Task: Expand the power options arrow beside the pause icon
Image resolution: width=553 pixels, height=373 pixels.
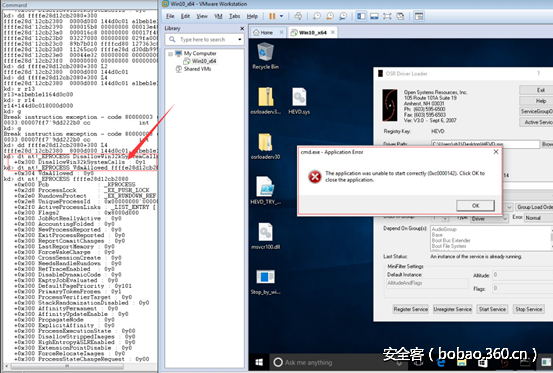Action: [281, 16]
